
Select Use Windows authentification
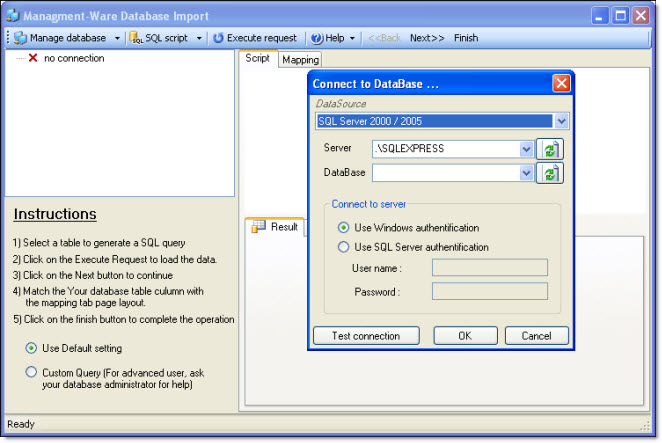[x=343, y=228]
